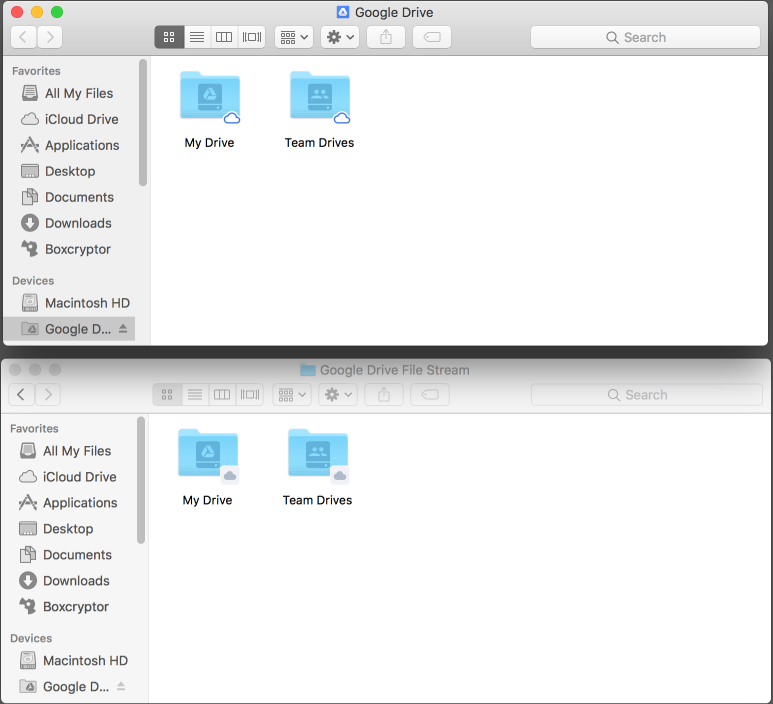
Task: Switch to list view in File Stream window
Action: click(195, 394)
